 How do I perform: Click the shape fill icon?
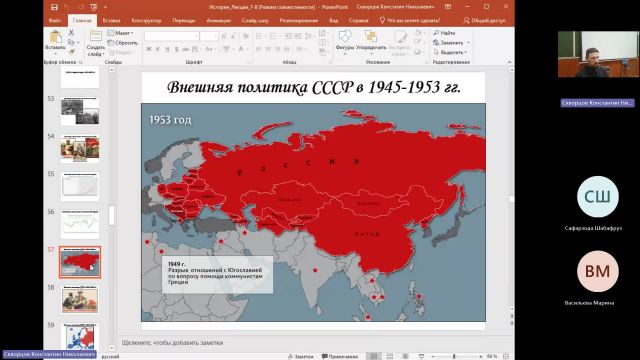(418, 32)
